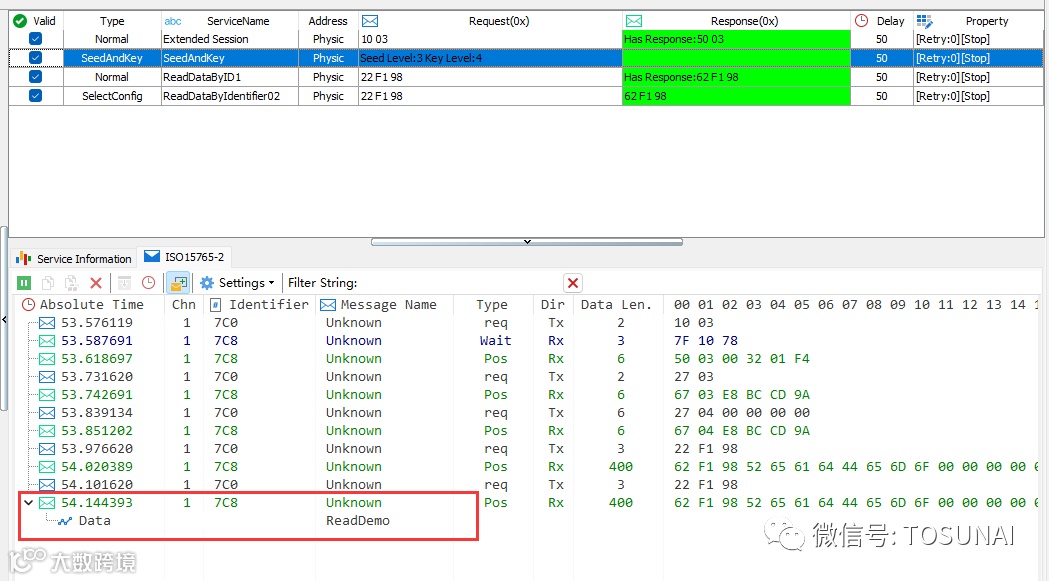The image size is (1049, 581).
Task: Select the 'Has Response:62 F1 98' response cell
Action: pyautogui.click(x=736, y=77)
